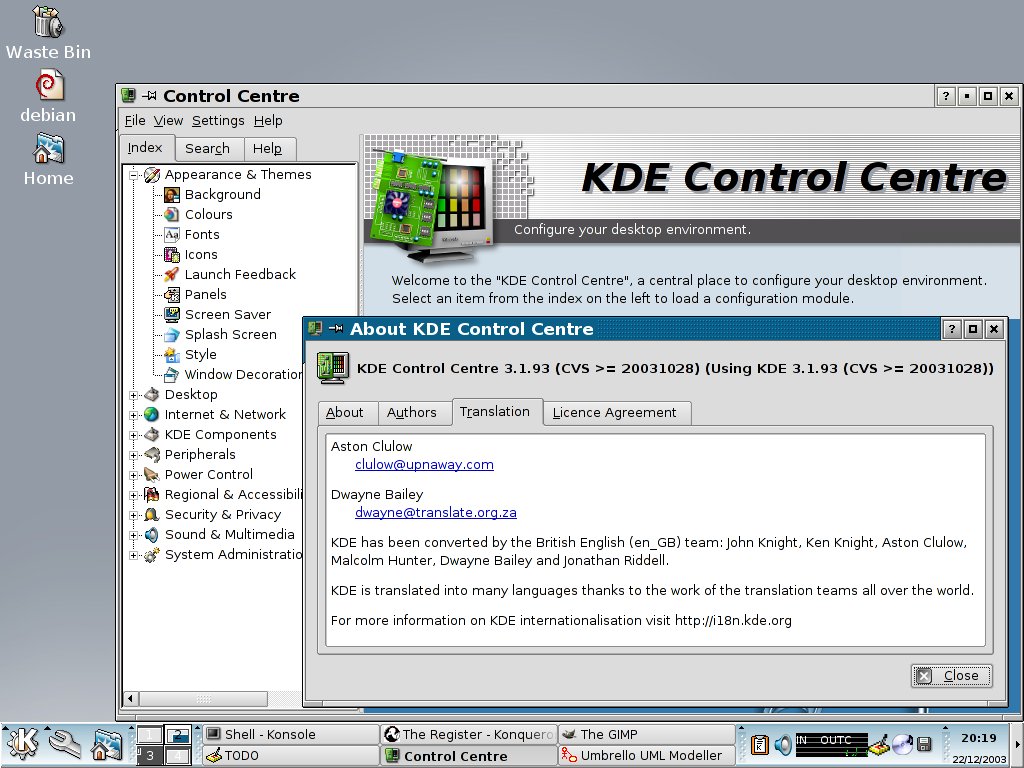Click the Colours module icon
1024x768 pixels.
pos(172,214)
